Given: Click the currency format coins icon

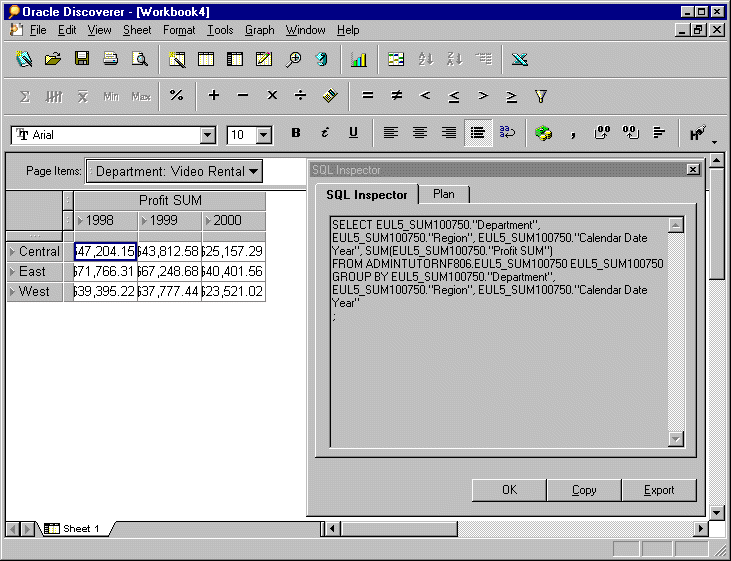Looking at the screenshot, I should click(543, 133).
